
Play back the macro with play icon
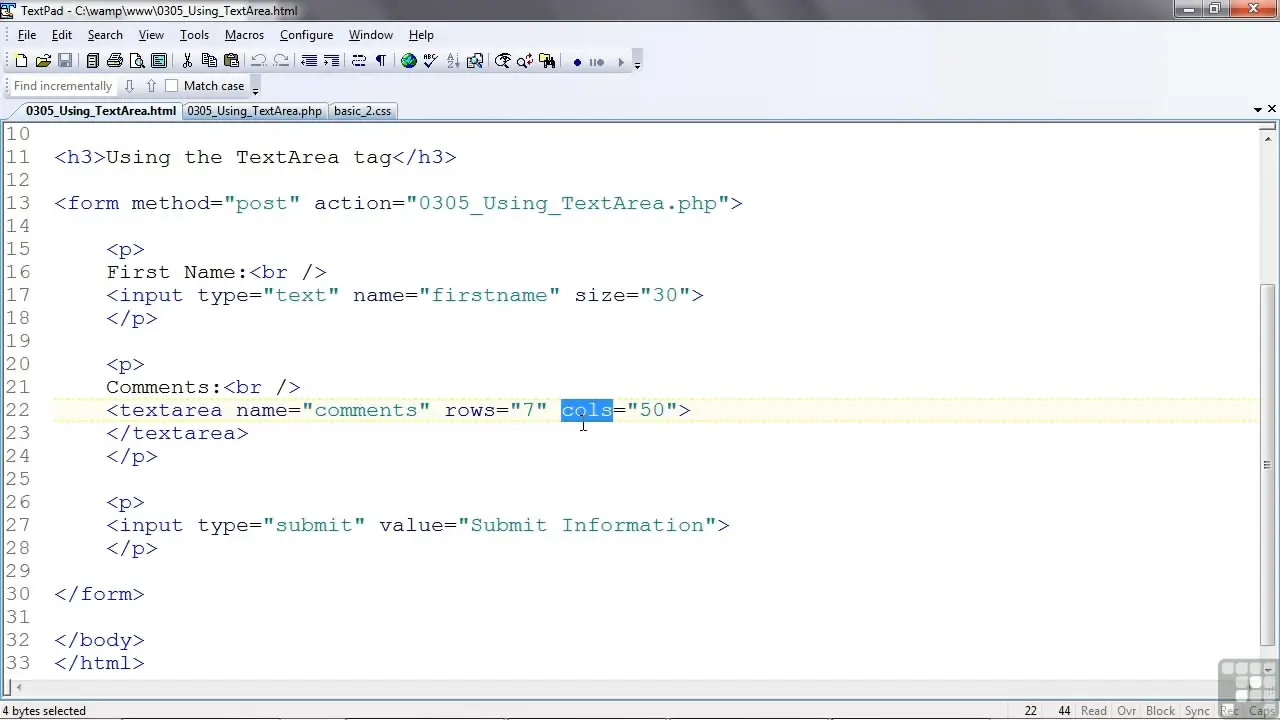click(x=620, y=62)
